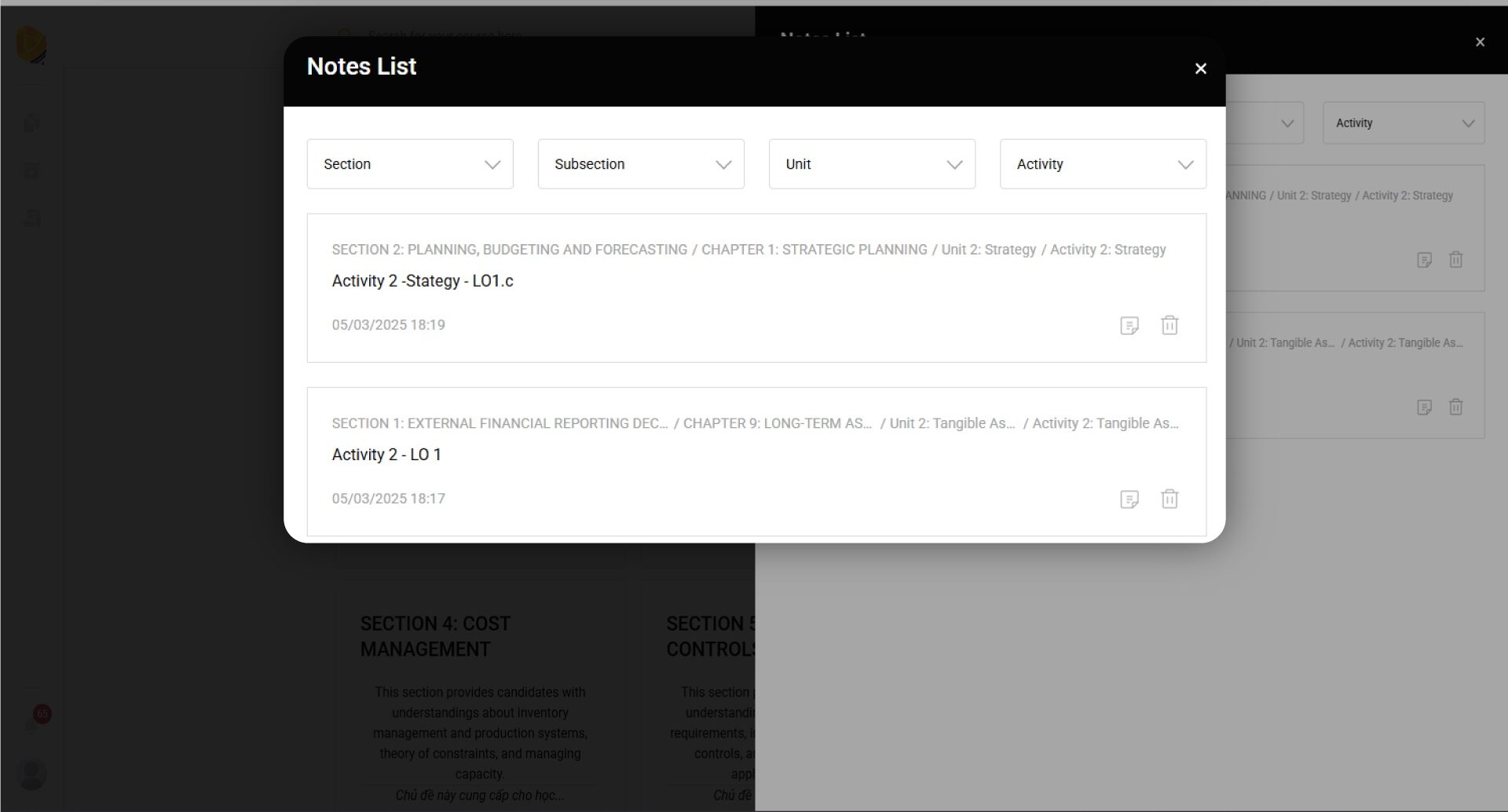The height and width of the screenshot is (812, 1508).
Task: Open the Activity dropdown in the background panel
Action: (1404, 123)
